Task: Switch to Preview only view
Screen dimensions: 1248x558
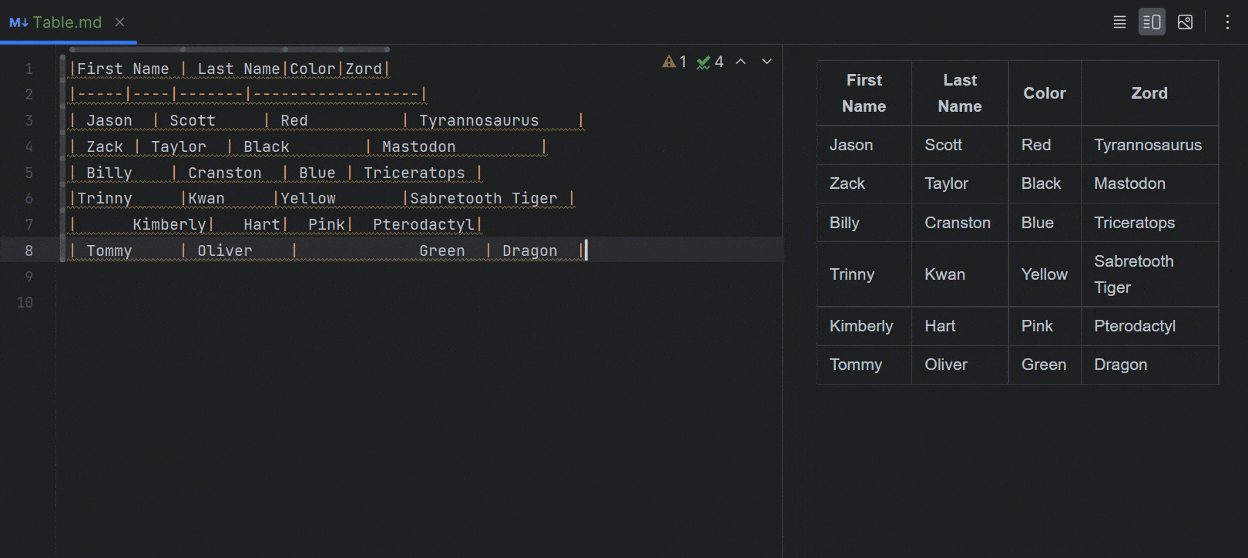Action: (x=1185, y=22)
